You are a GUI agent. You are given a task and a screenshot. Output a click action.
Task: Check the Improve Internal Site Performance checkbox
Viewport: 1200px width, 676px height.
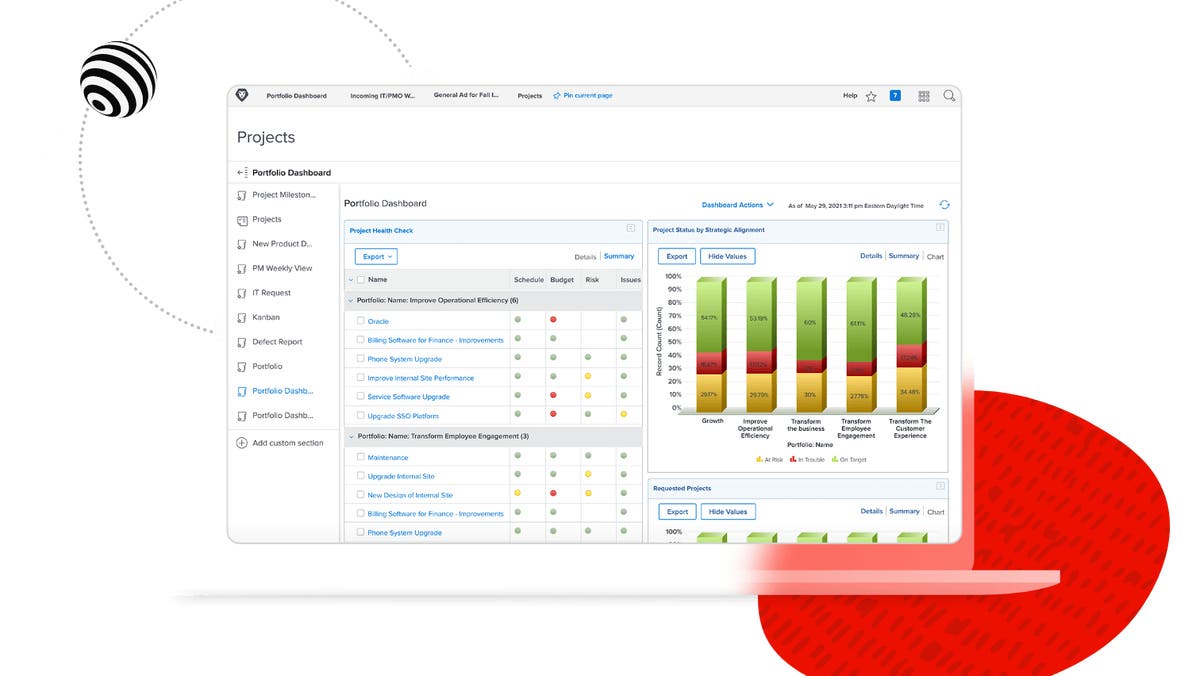[361, 378]
